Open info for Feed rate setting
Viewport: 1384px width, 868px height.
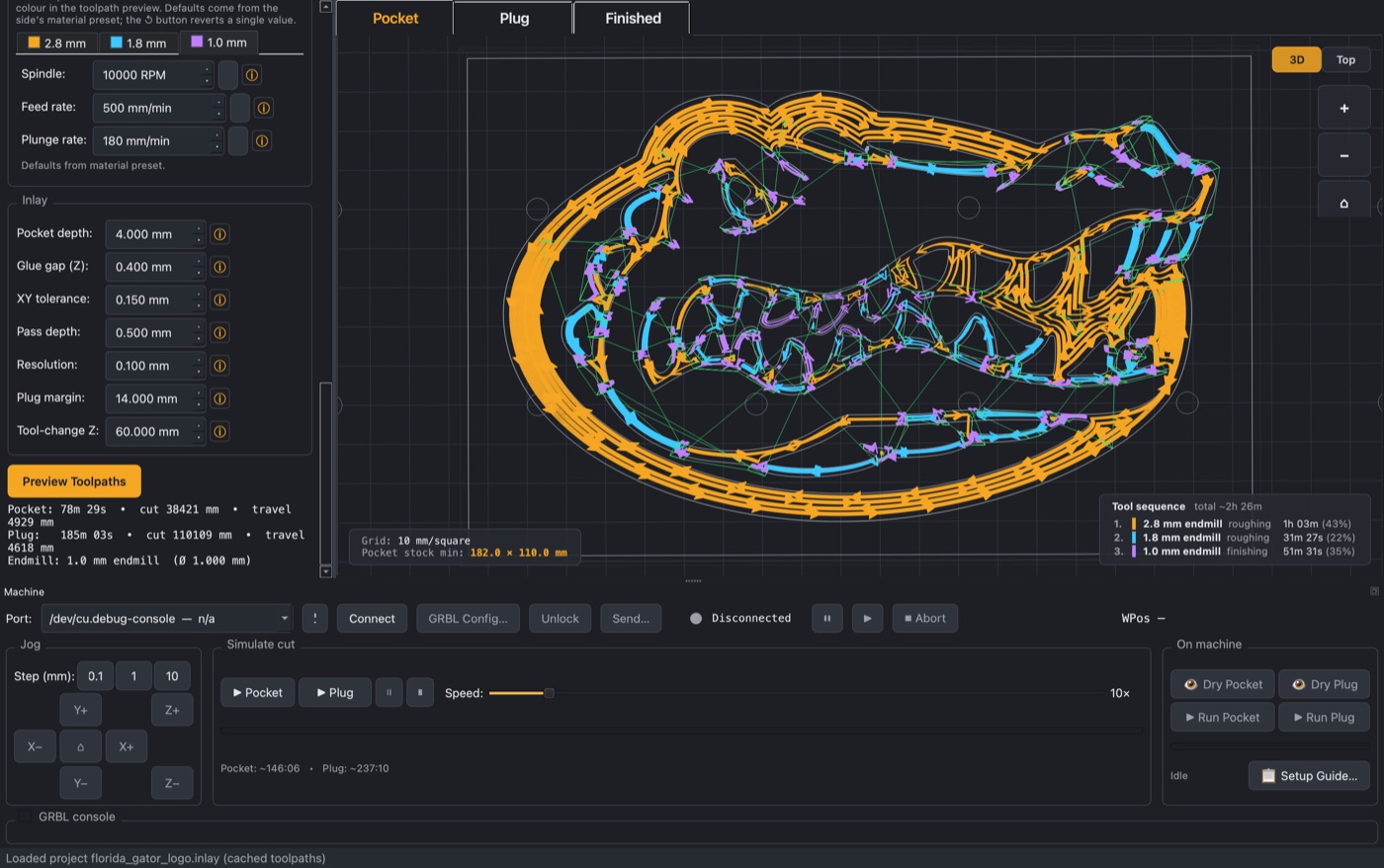(264, 108)
